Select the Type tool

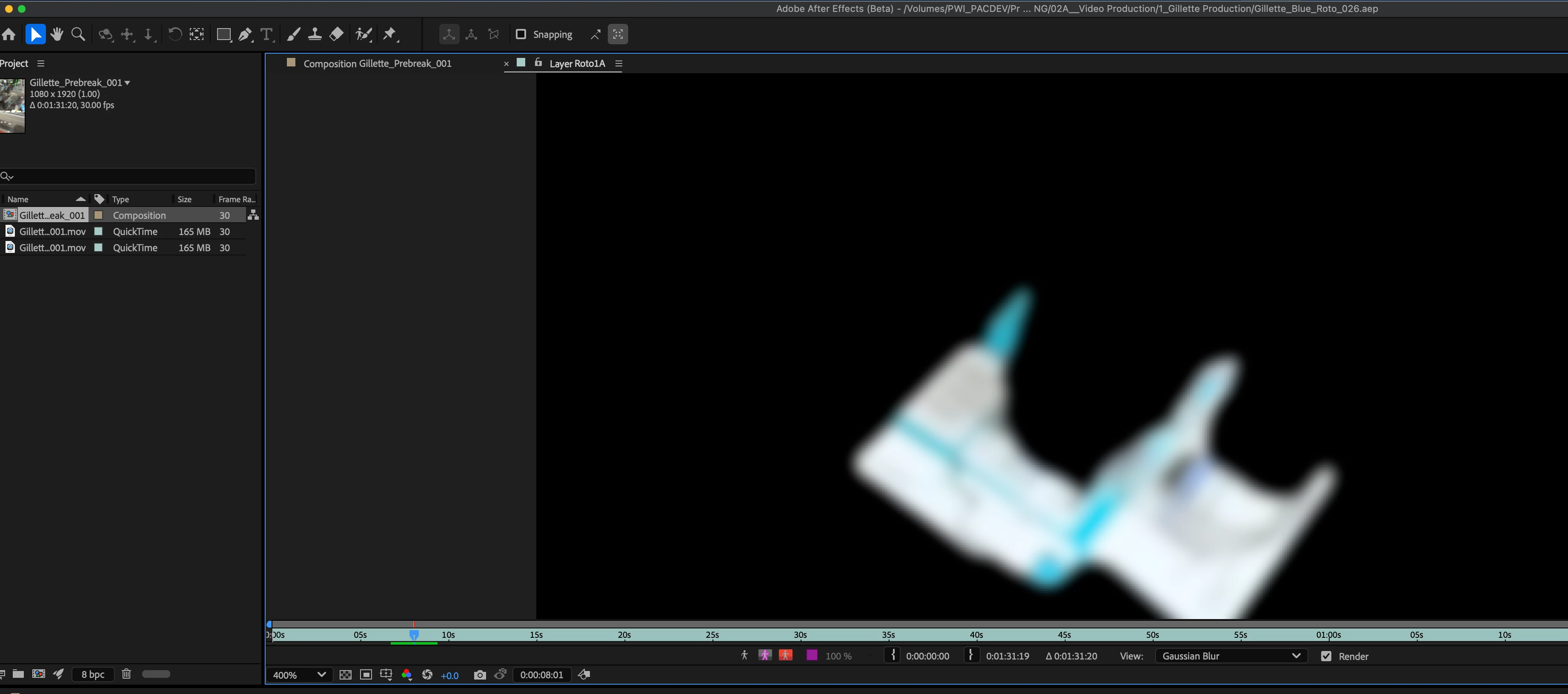tap(266, 34)
